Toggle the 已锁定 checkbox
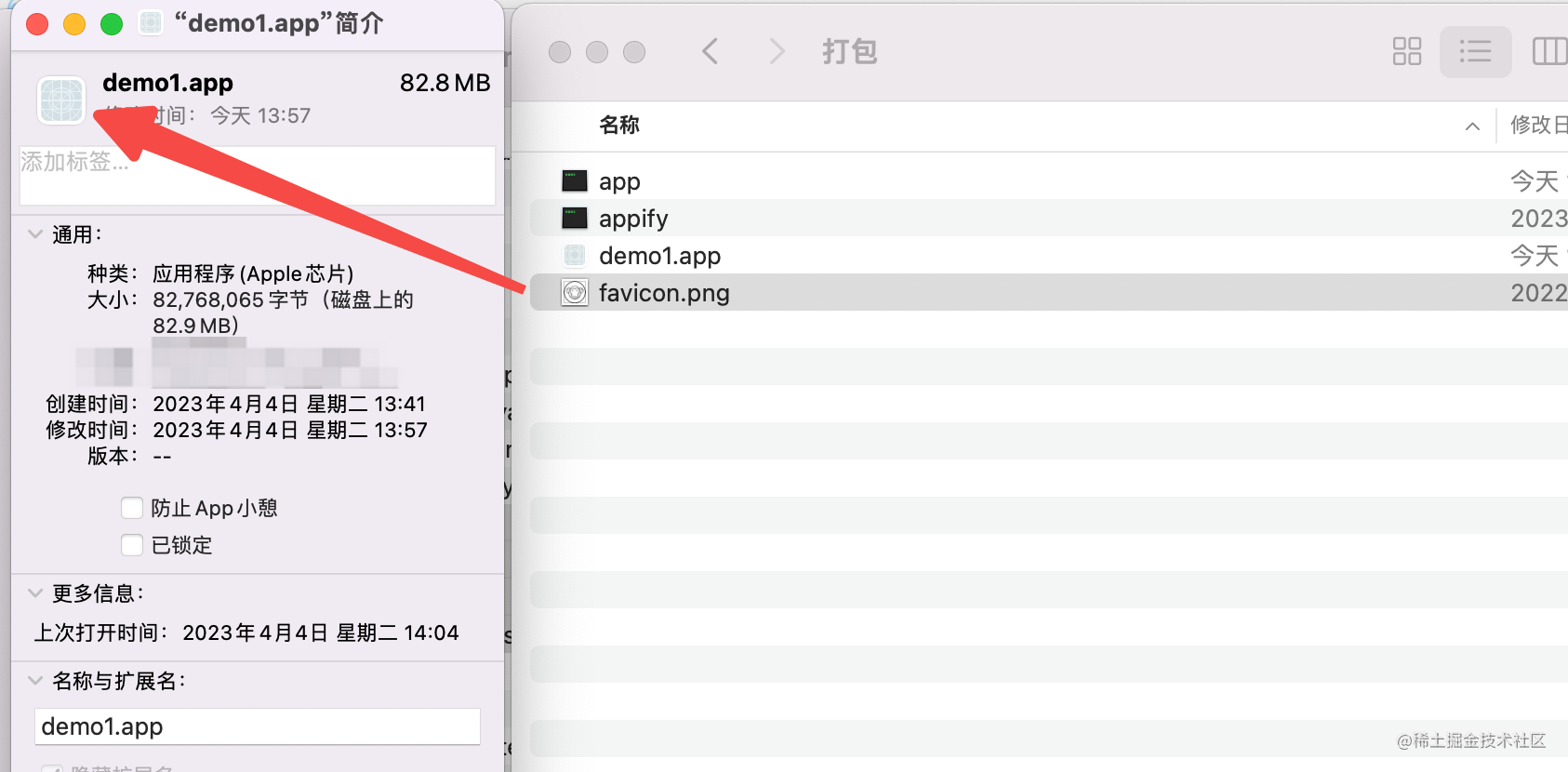 click(x=132, y=545)
